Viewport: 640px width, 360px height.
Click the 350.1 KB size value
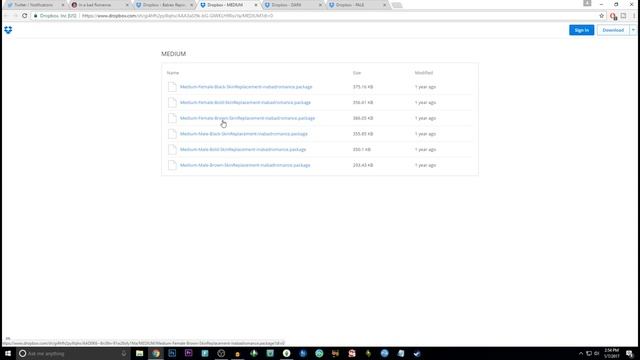click(x=362, y=149)
